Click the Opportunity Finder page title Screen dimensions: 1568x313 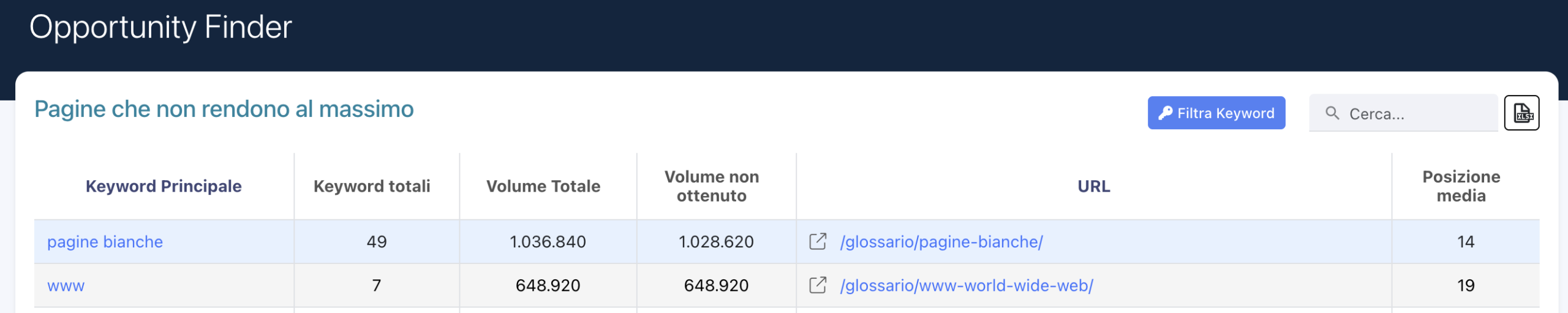[160, 28]
